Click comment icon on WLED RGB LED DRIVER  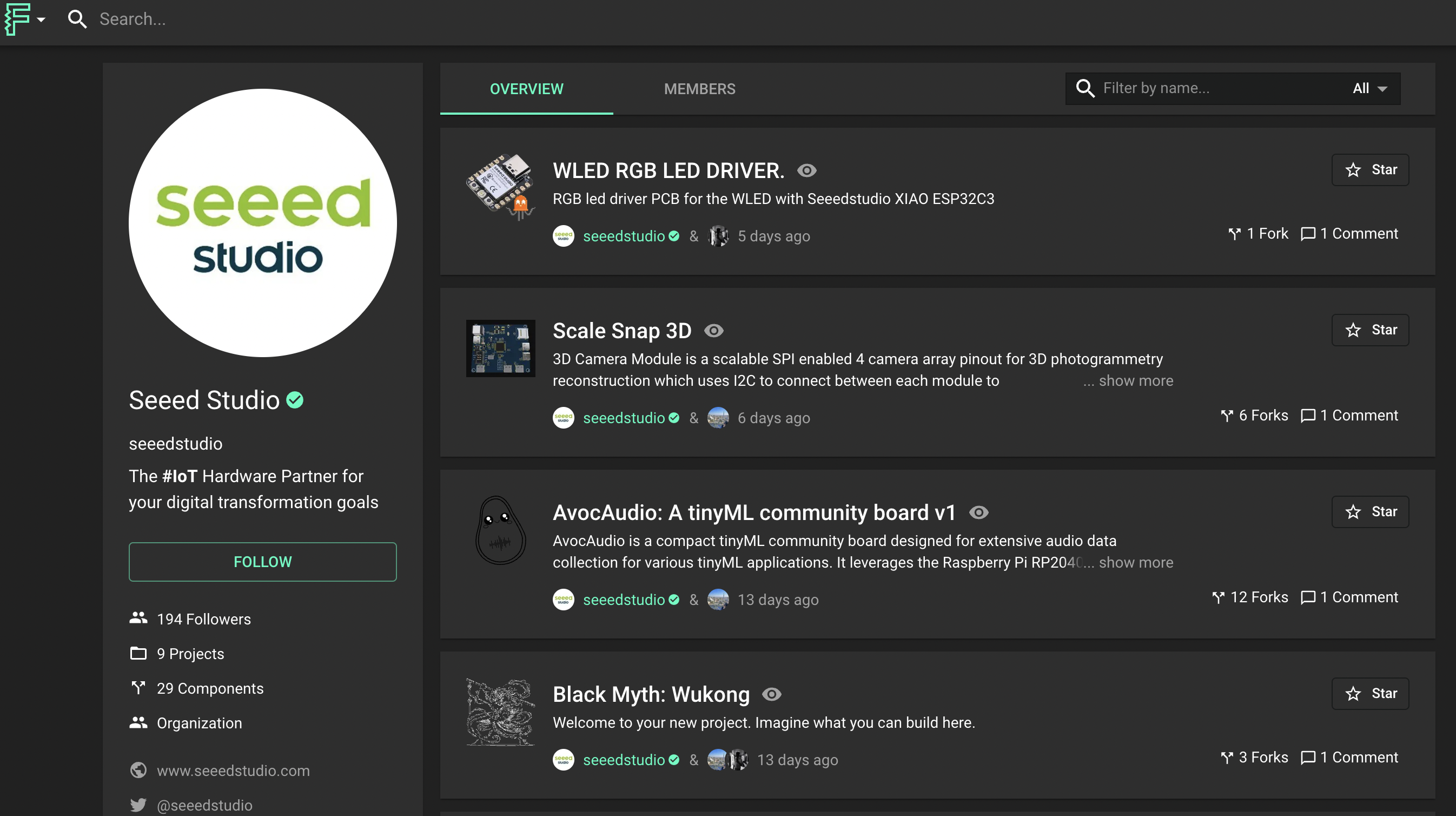(x=1308, y=234)
